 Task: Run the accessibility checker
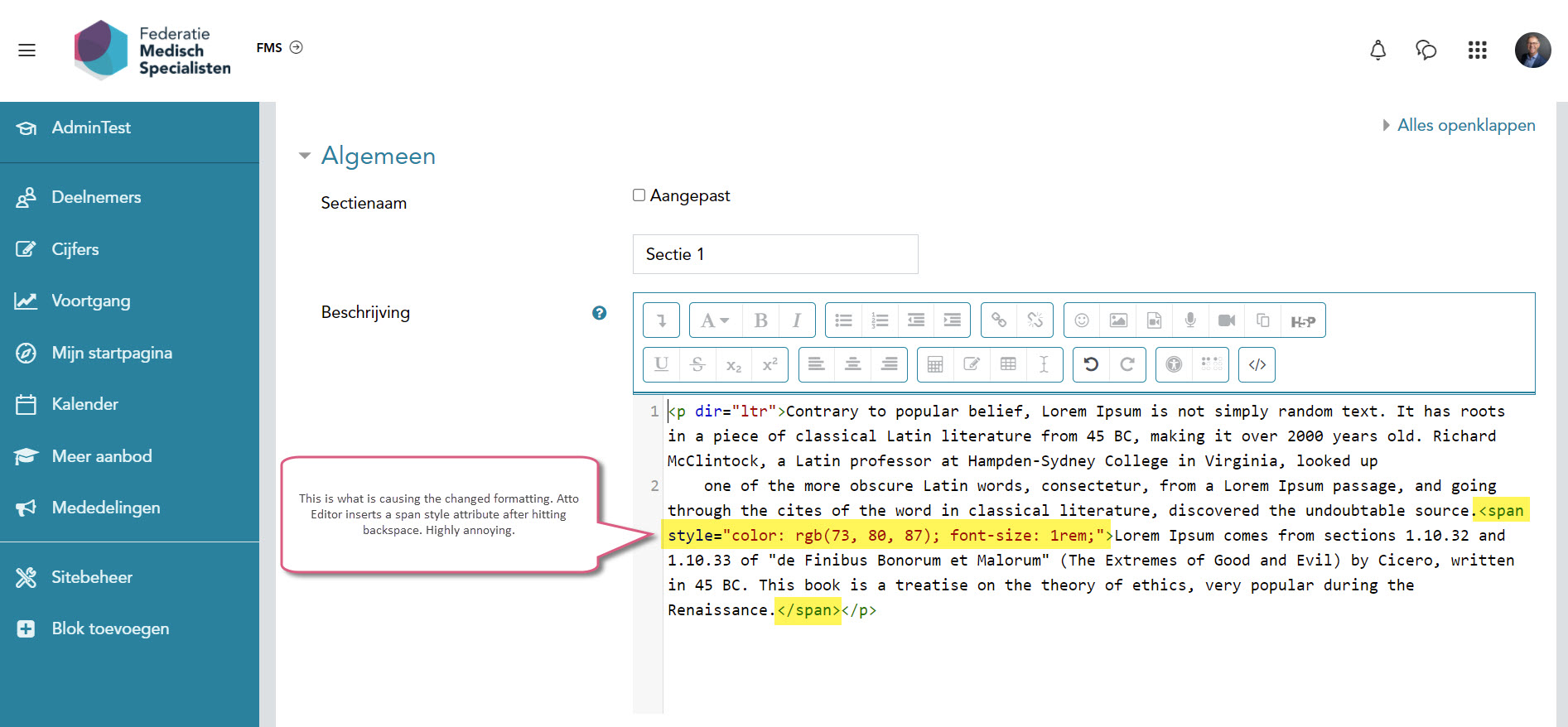[x=1174, y=364]
